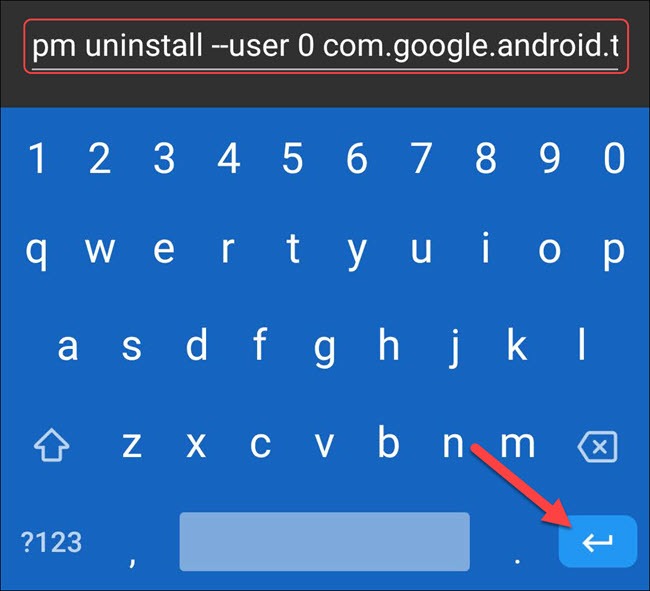The height and width of the screenshot is (591, 650).
Task: Tap the letter b key
Action: pos(388,442)
